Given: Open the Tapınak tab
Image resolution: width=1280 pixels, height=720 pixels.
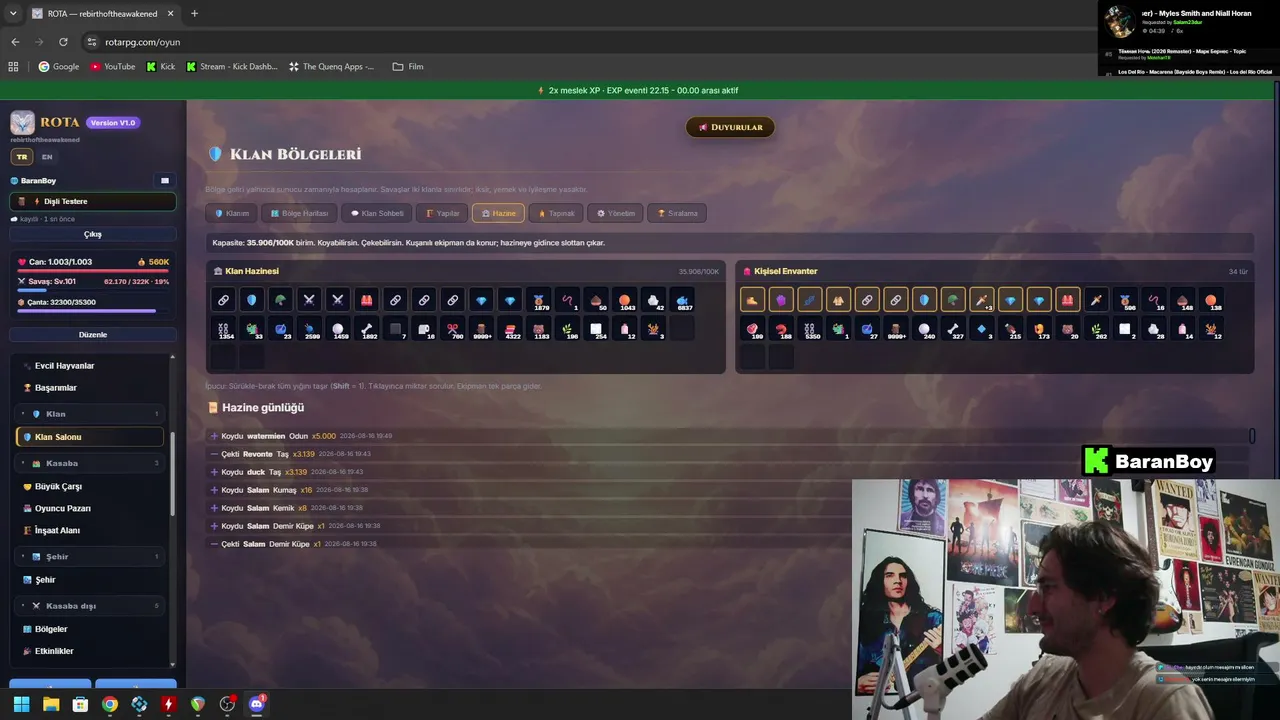Looking at the screenshot, I should 555,213.
